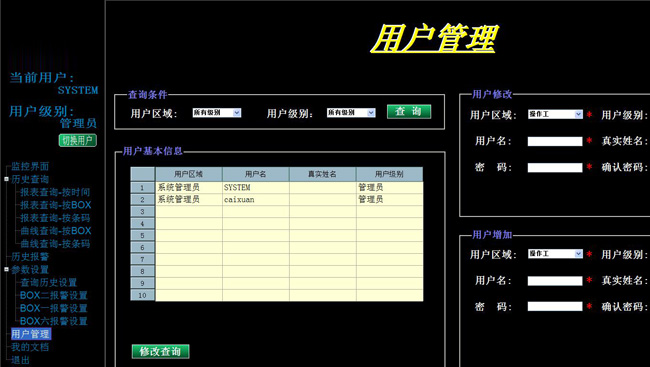
Task: Open 监控界面 in the sidebar tree
Action: point(30,166)
